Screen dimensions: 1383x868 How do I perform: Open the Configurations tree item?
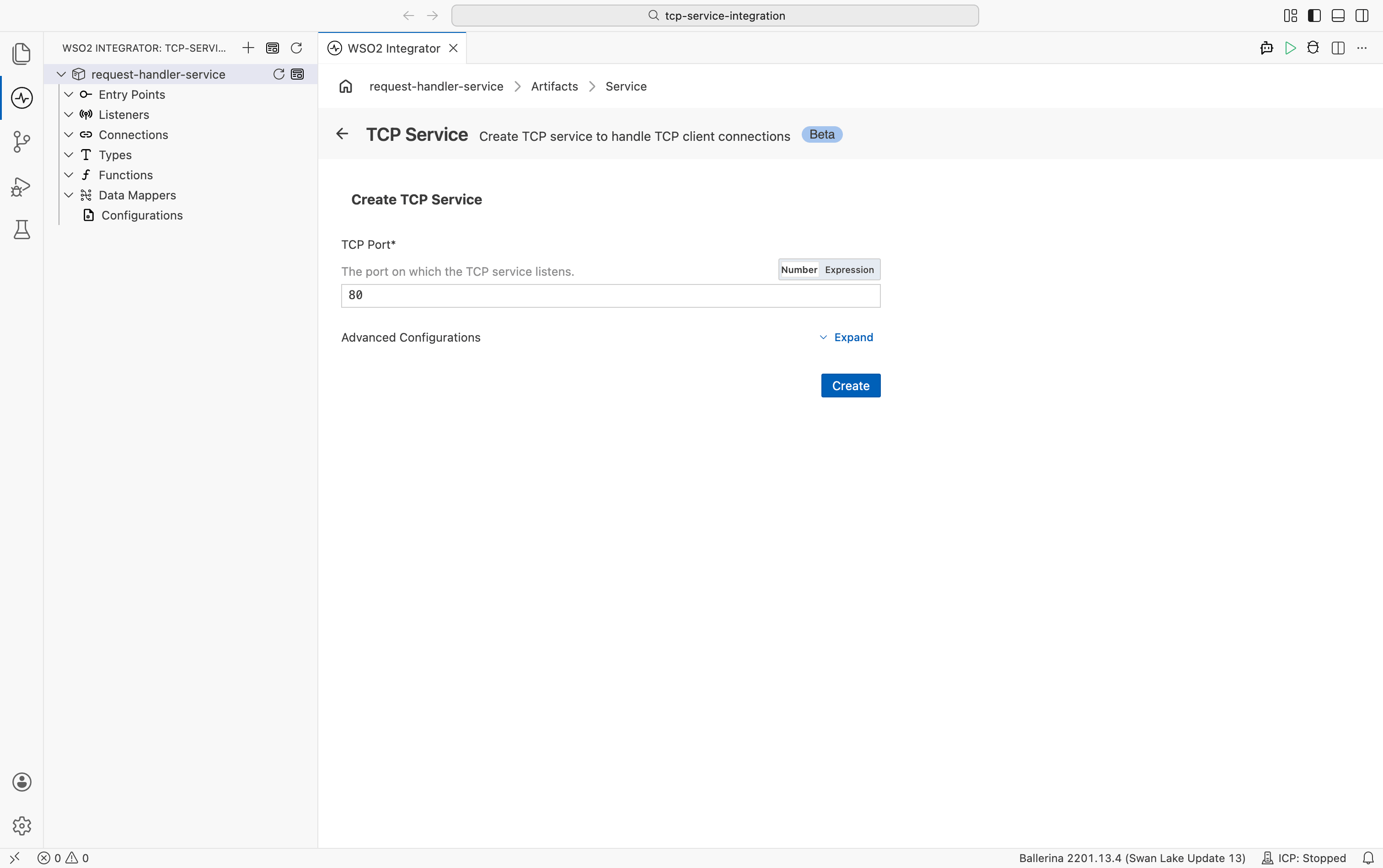(142, 215)
